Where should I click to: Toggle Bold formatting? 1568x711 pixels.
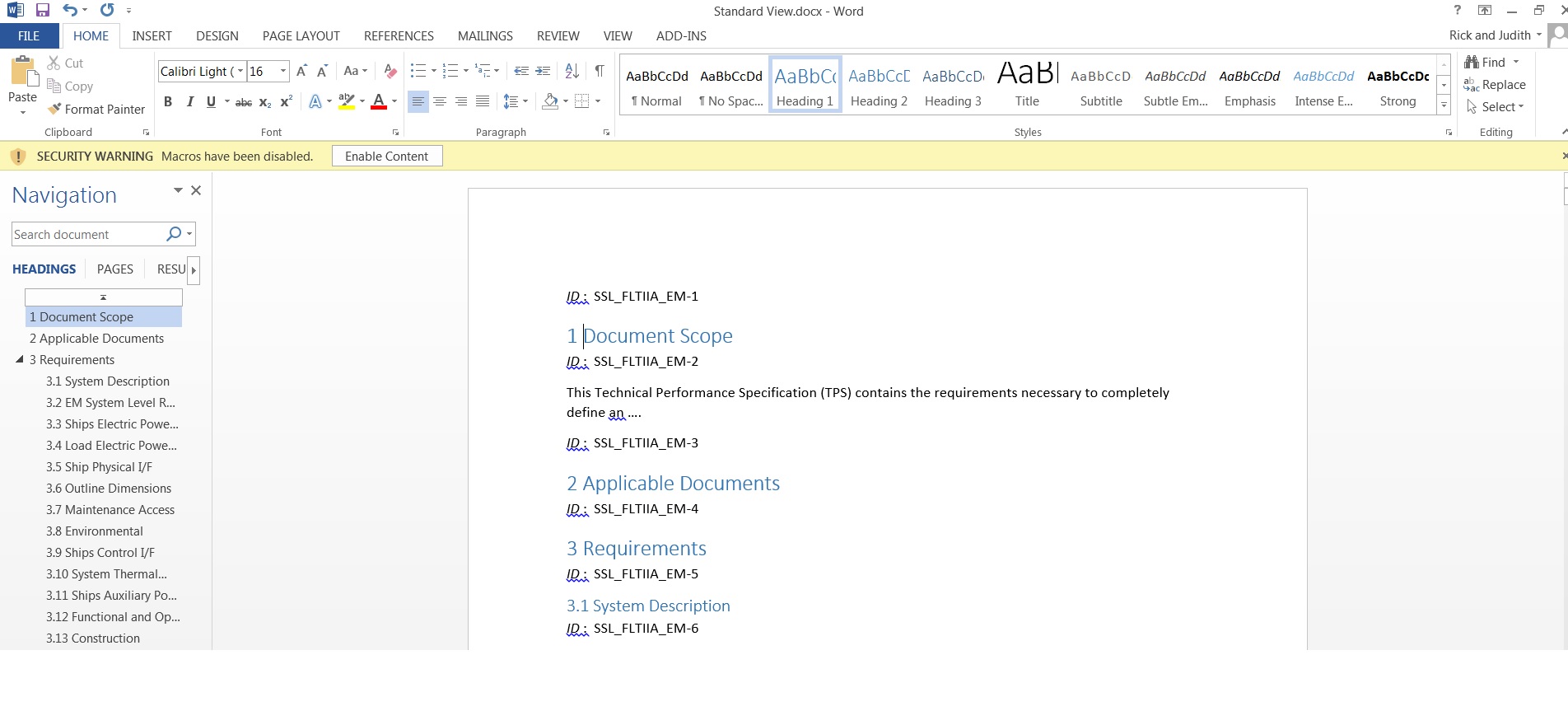168,101
